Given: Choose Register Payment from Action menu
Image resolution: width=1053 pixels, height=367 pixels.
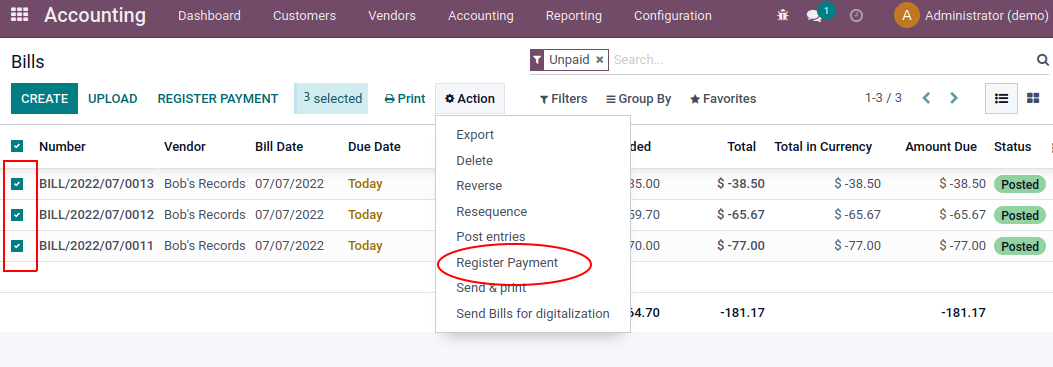Looking at the screenshot, I should 507,263.
